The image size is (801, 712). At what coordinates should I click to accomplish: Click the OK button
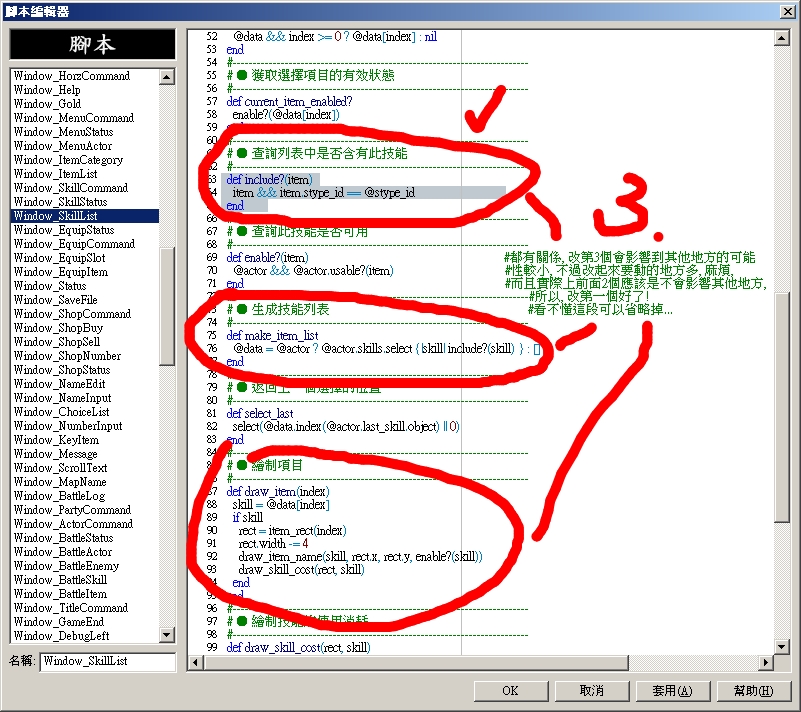click(510, 691)
